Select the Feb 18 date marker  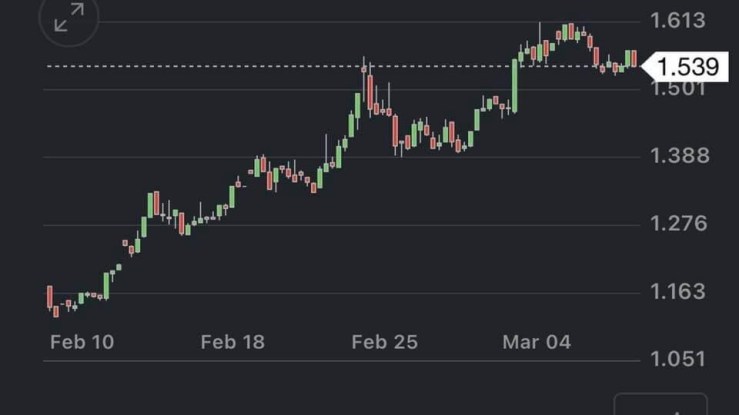232,342
